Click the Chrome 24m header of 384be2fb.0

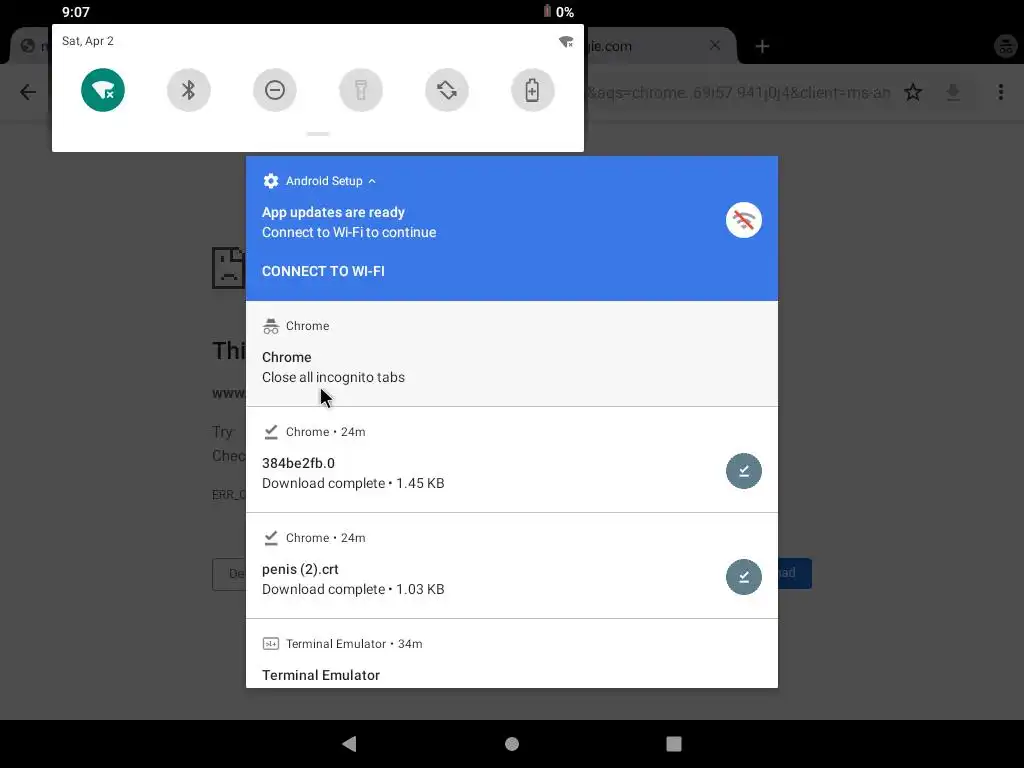pyautogui.click(x=325, y=432)
